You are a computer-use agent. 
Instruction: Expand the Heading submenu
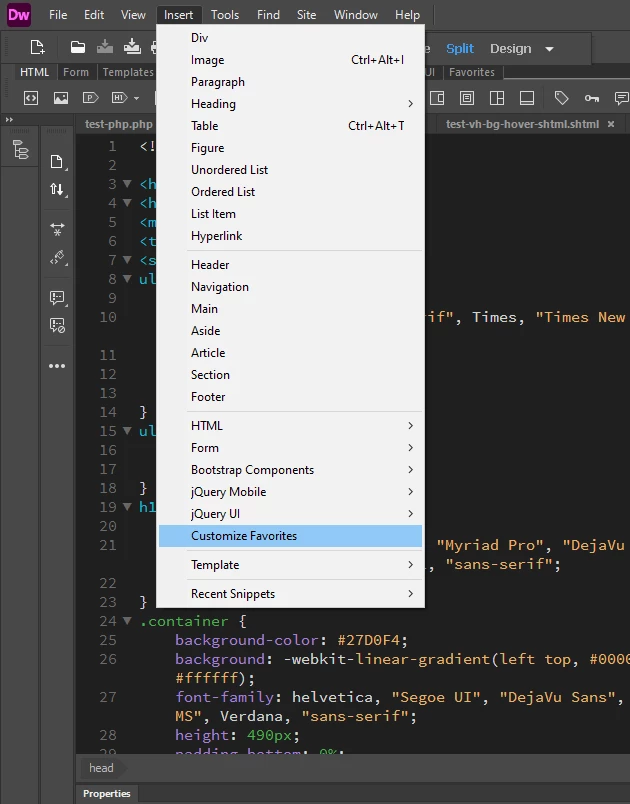click(290, 104)
